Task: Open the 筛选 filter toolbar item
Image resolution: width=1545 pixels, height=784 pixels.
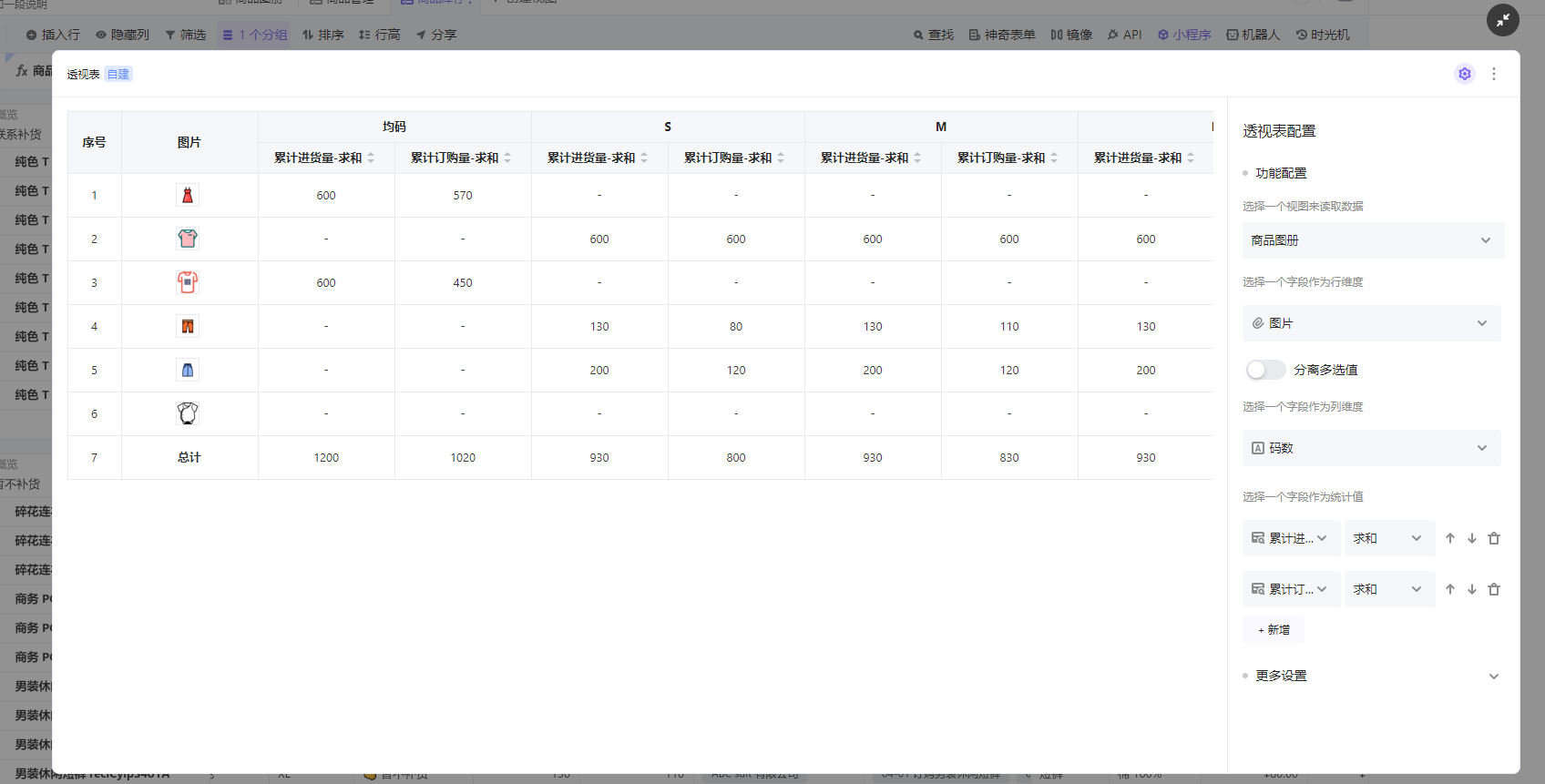Action: tap(186, 35)
